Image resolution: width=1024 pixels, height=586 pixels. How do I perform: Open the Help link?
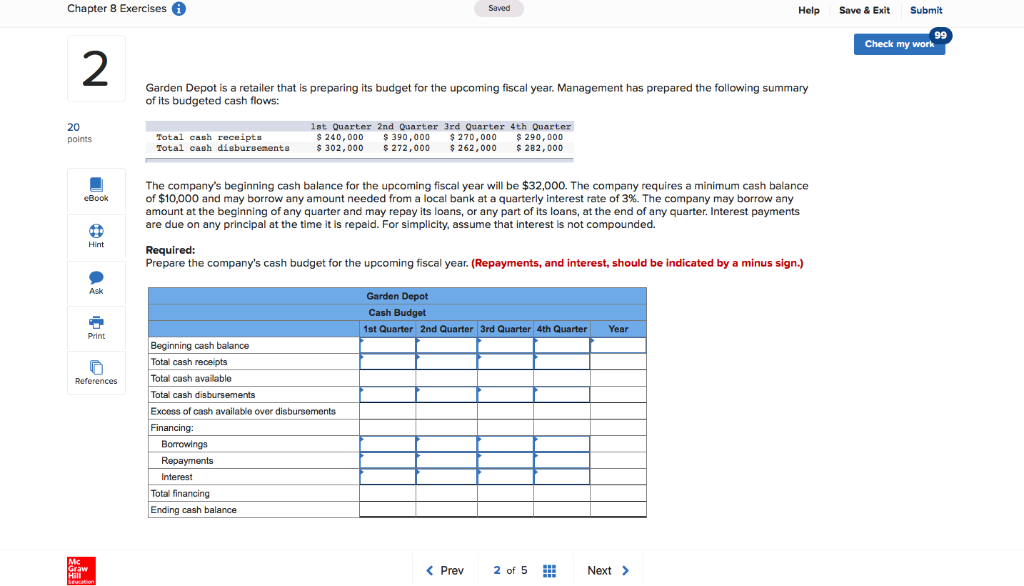[809, 9]
